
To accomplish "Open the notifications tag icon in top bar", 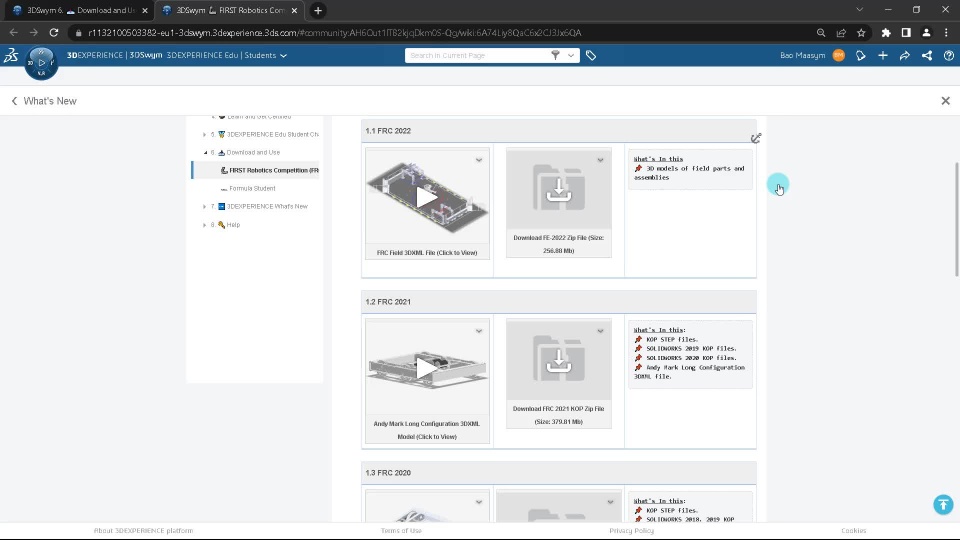I will click(x=861, y=55).
